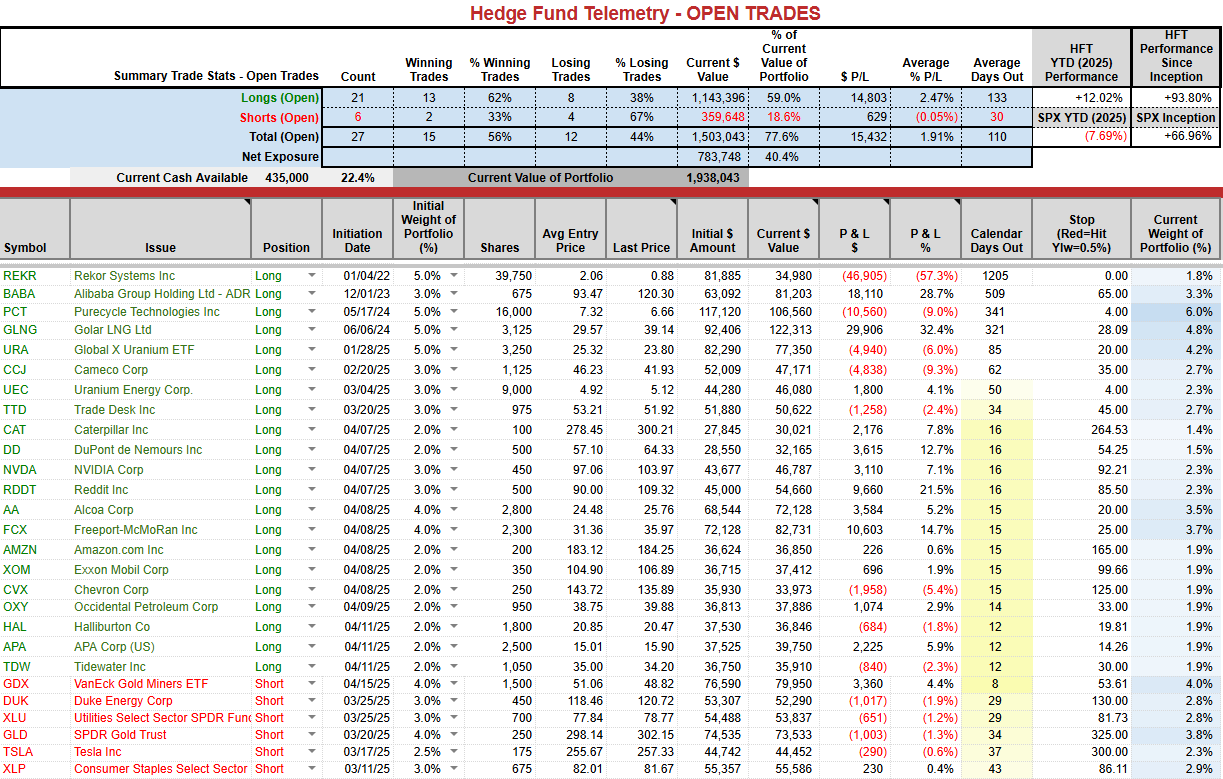1223x779 pixels.
Task: Click the longs current value 1,143,396
Action: 716,98
